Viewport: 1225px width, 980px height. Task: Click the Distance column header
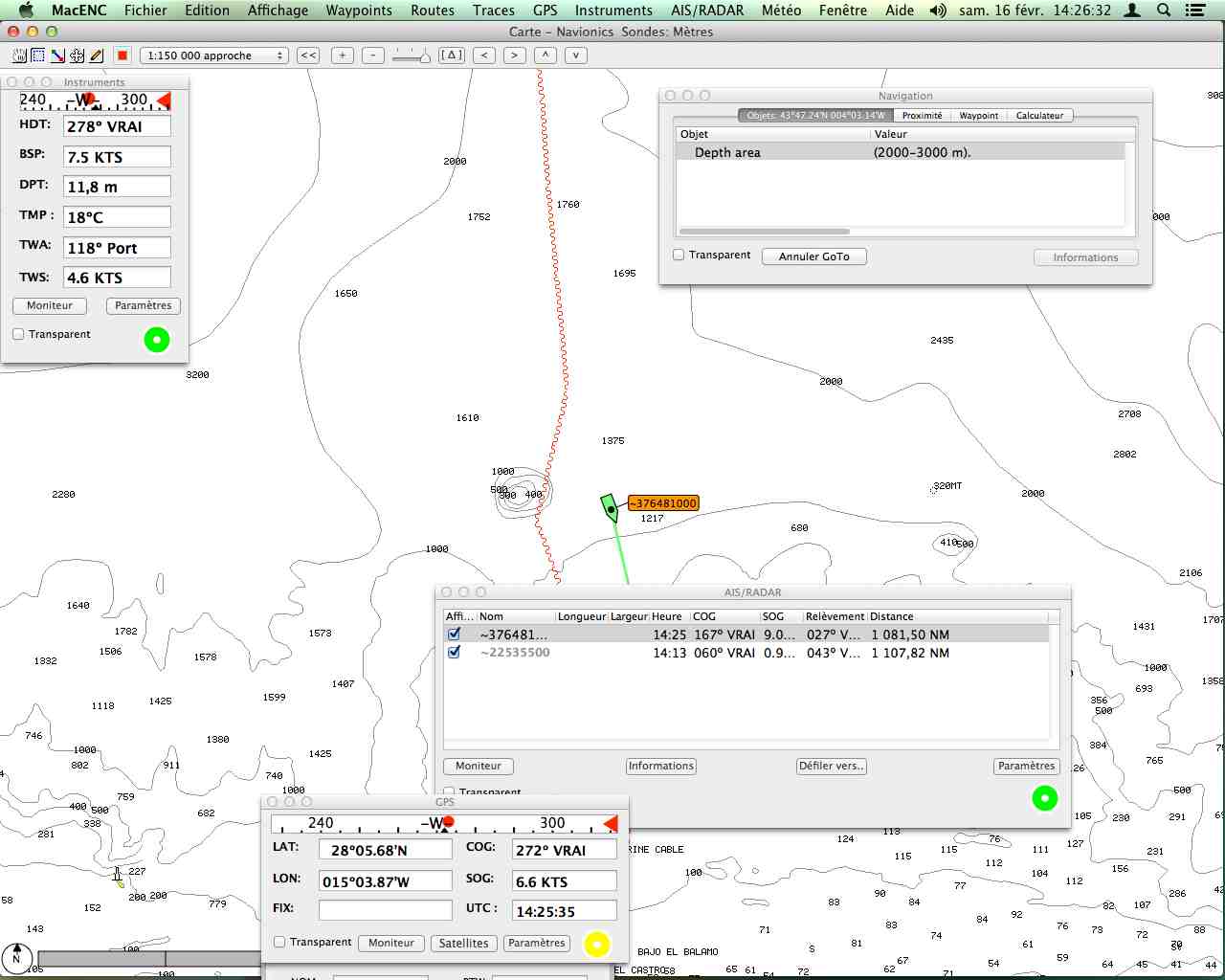point(957,616)
